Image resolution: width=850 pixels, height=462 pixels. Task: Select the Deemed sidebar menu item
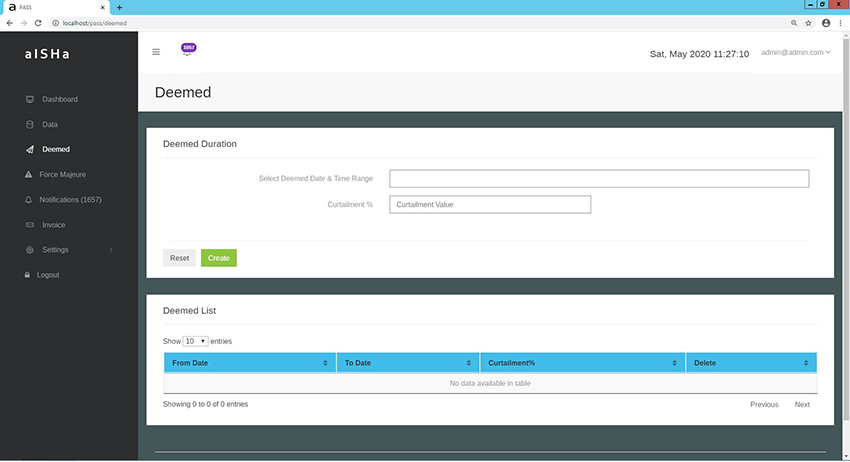(x=56, y=150)
